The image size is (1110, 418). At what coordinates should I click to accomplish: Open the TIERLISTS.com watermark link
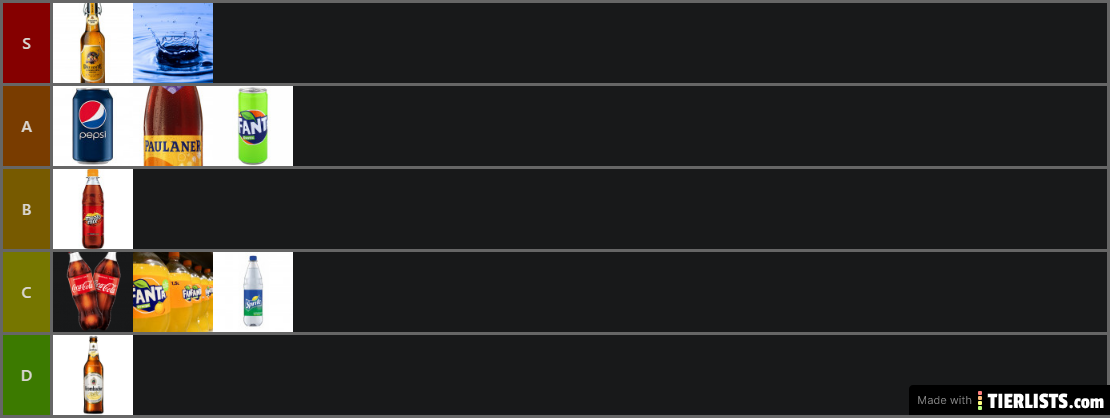coord(1009,400)
